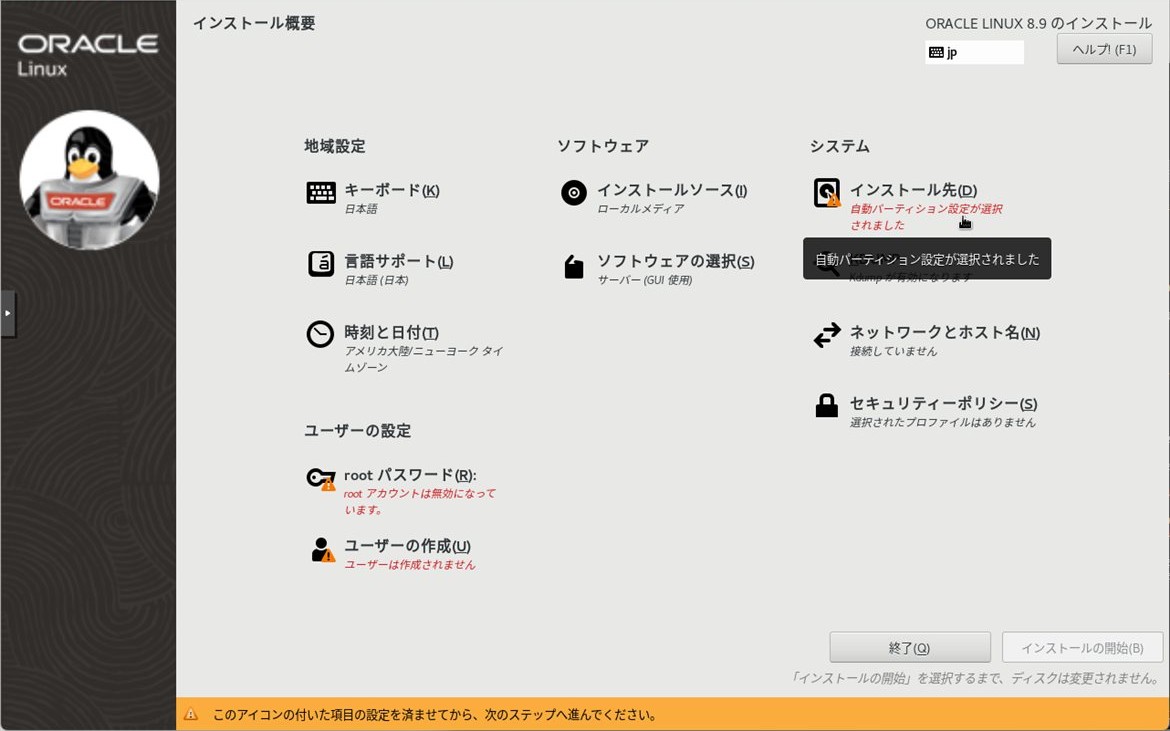Click the 言語サポート language icon
Screen dimensions: 1170x731
[321, 264]
